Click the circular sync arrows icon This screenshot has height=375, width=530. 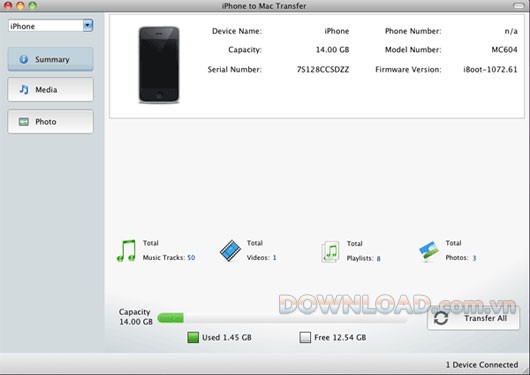[441, 318]
